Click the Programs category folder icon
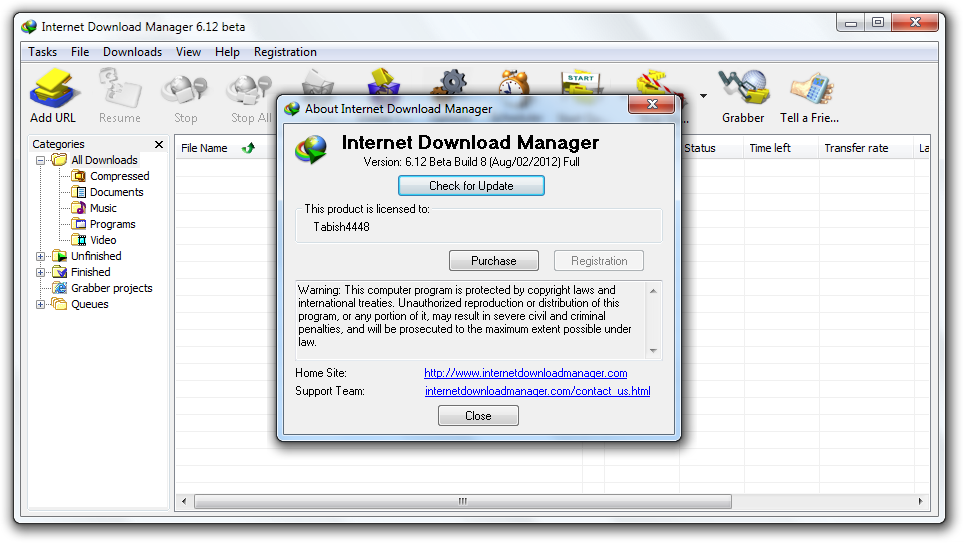 click(x=79, y=224)
